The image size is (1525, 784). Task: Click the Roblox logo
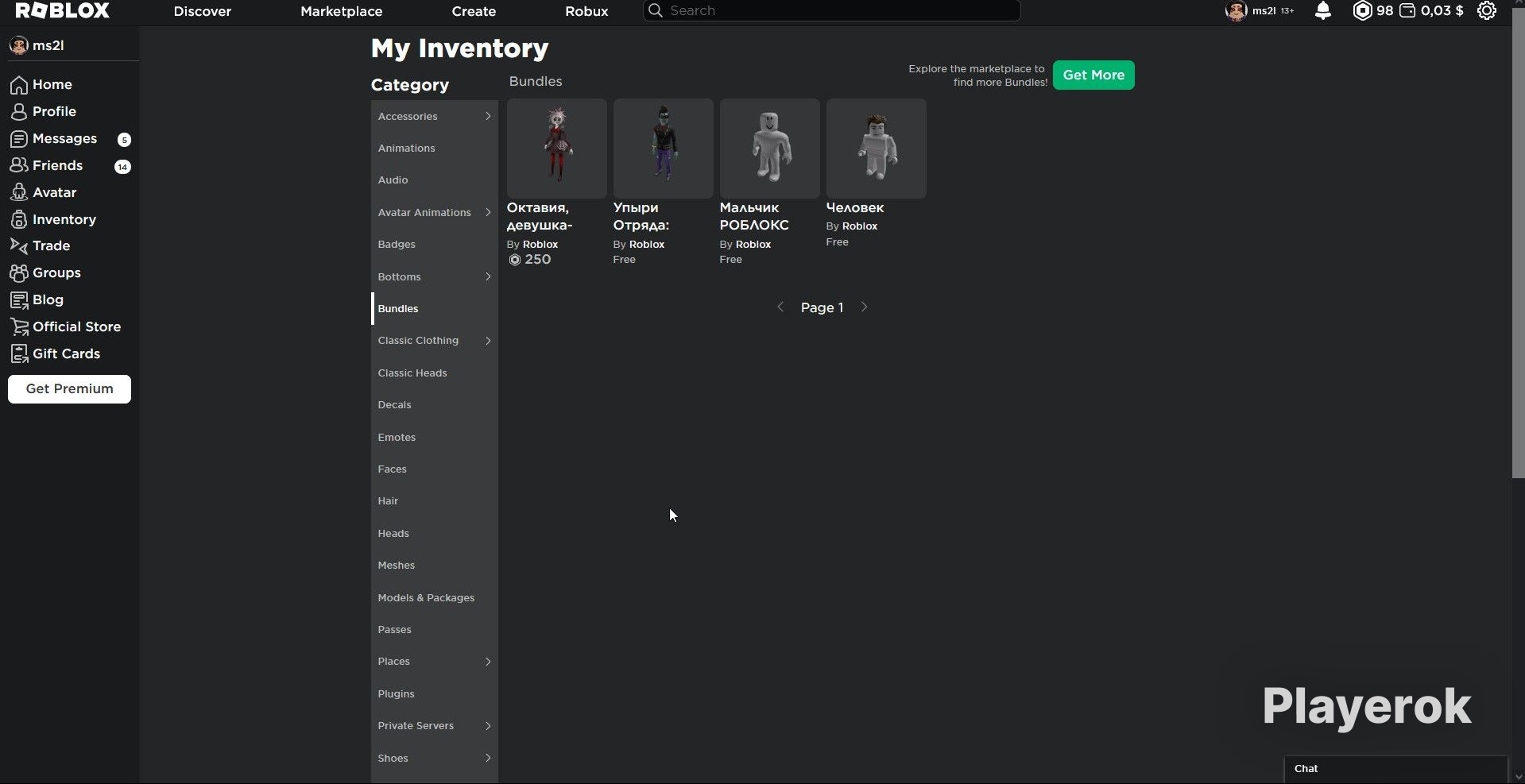[x=63, y=10]
